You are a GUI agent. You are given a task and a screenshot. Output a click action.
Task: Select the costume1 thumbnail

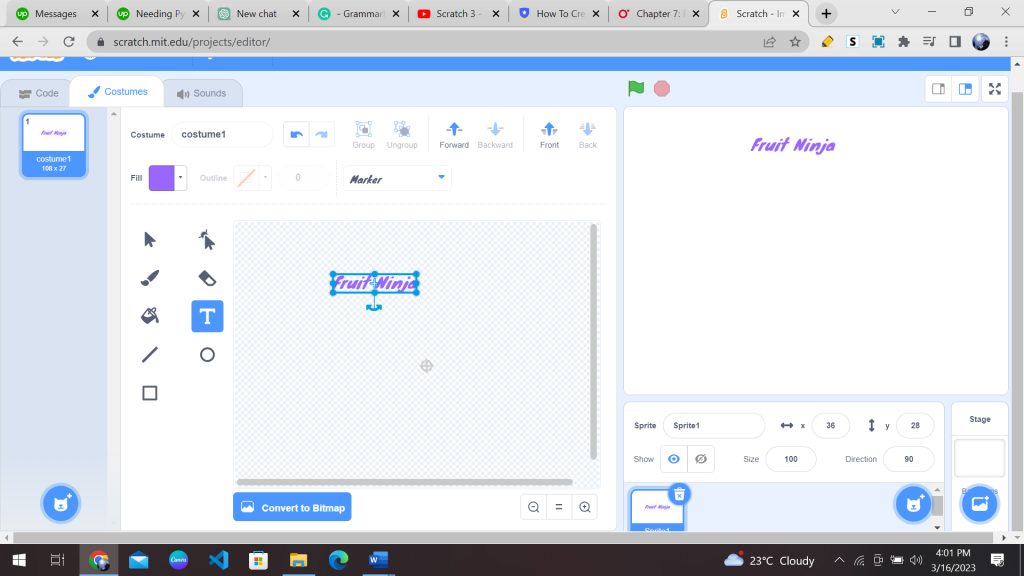pos(54,144)
